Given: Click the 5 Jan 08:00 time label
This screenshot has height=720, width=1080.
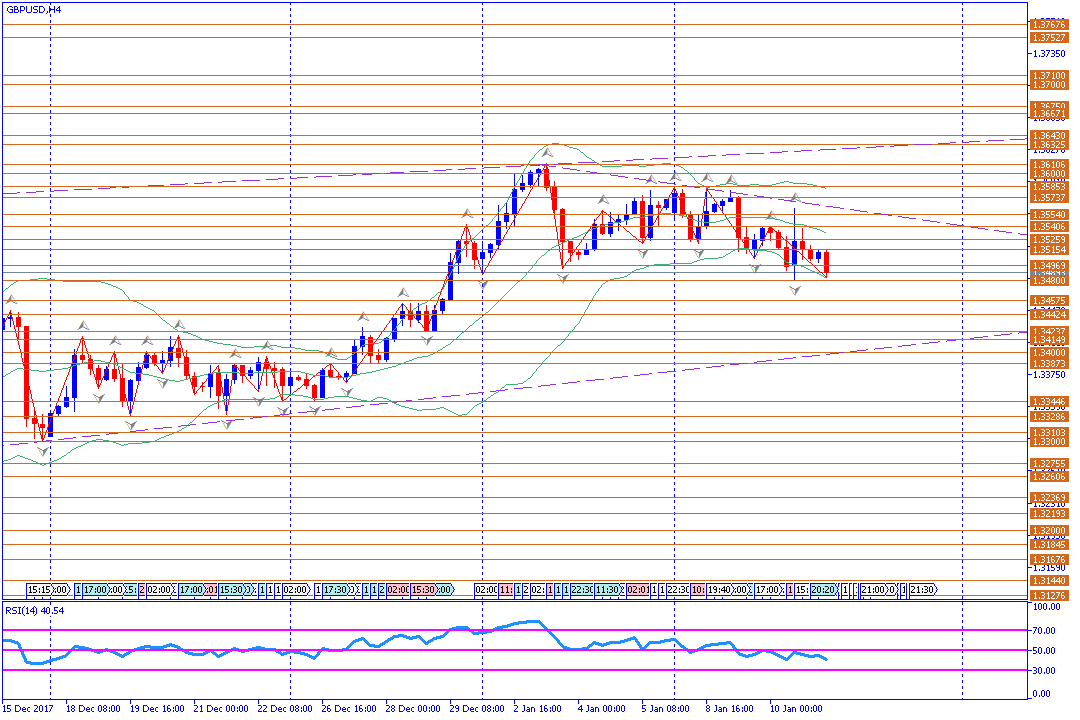Looking at the screenshot, I should click(665, 708).
